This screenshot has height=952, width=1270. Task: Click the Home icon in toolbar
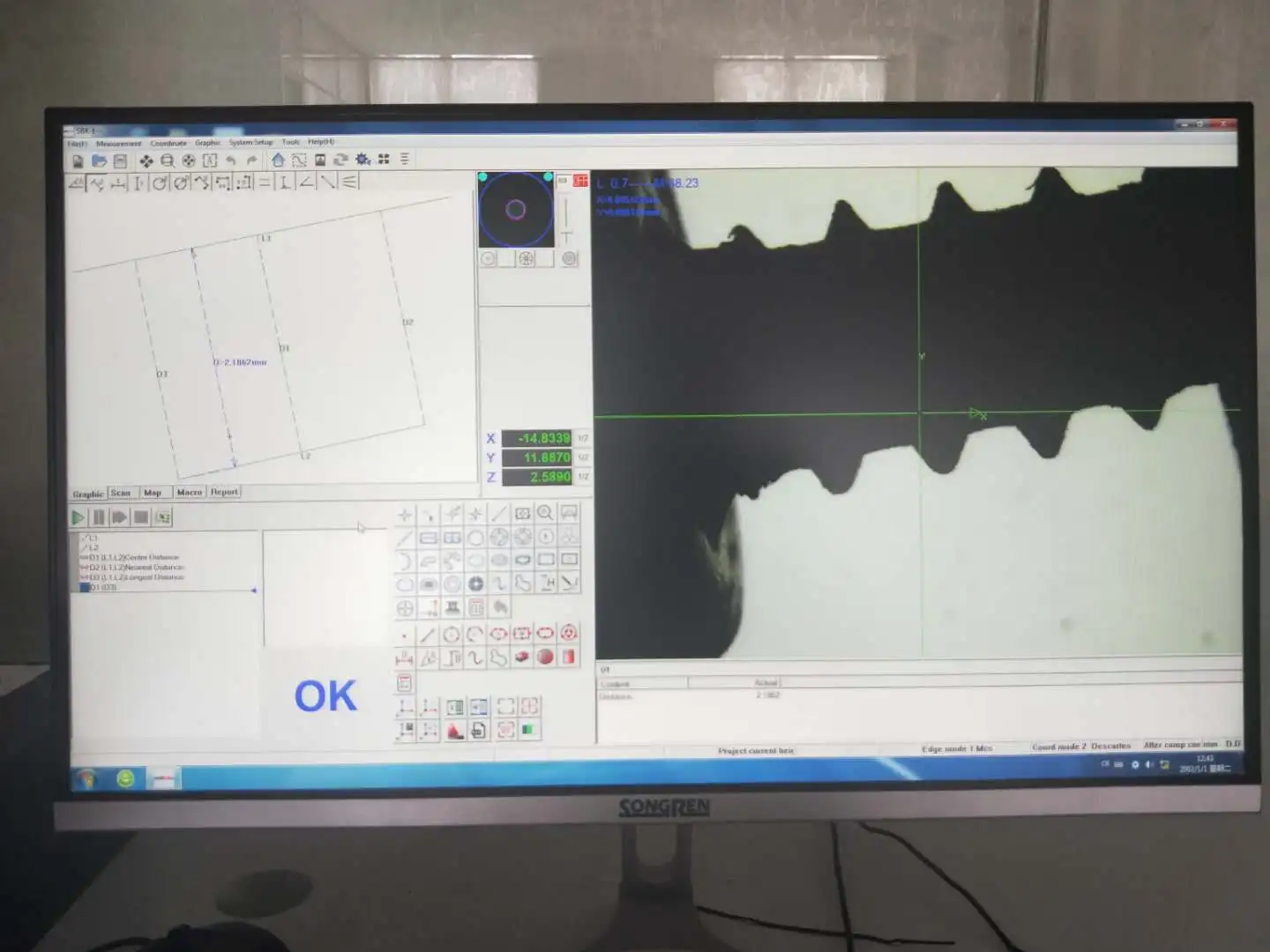point(278,160)
